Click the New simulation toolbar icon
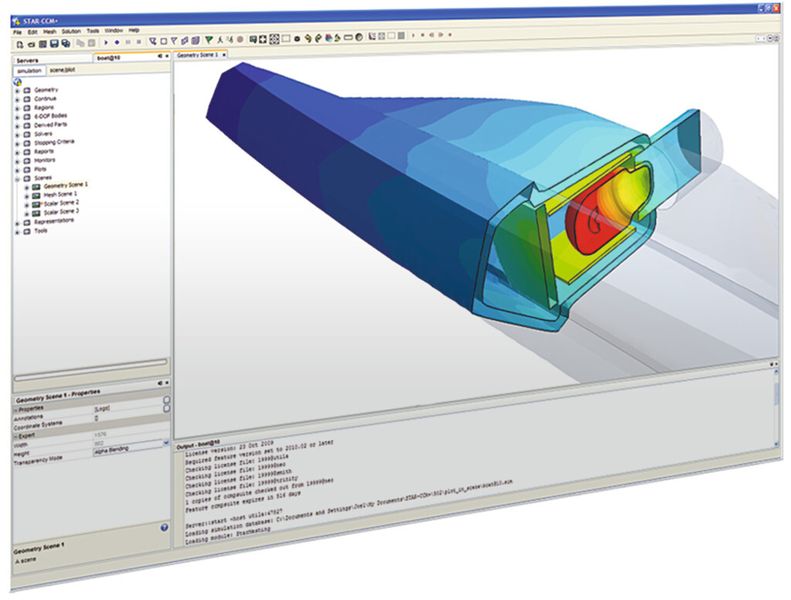This screenshot has height=600, width=791. coord(19,44)
